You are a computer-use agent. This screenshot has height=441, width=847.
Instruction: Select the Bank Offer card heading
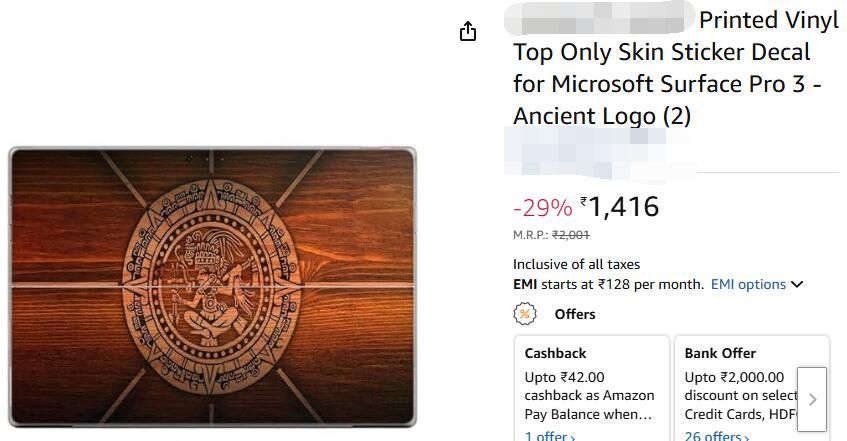pyautogui.click(x=720, y=353)
